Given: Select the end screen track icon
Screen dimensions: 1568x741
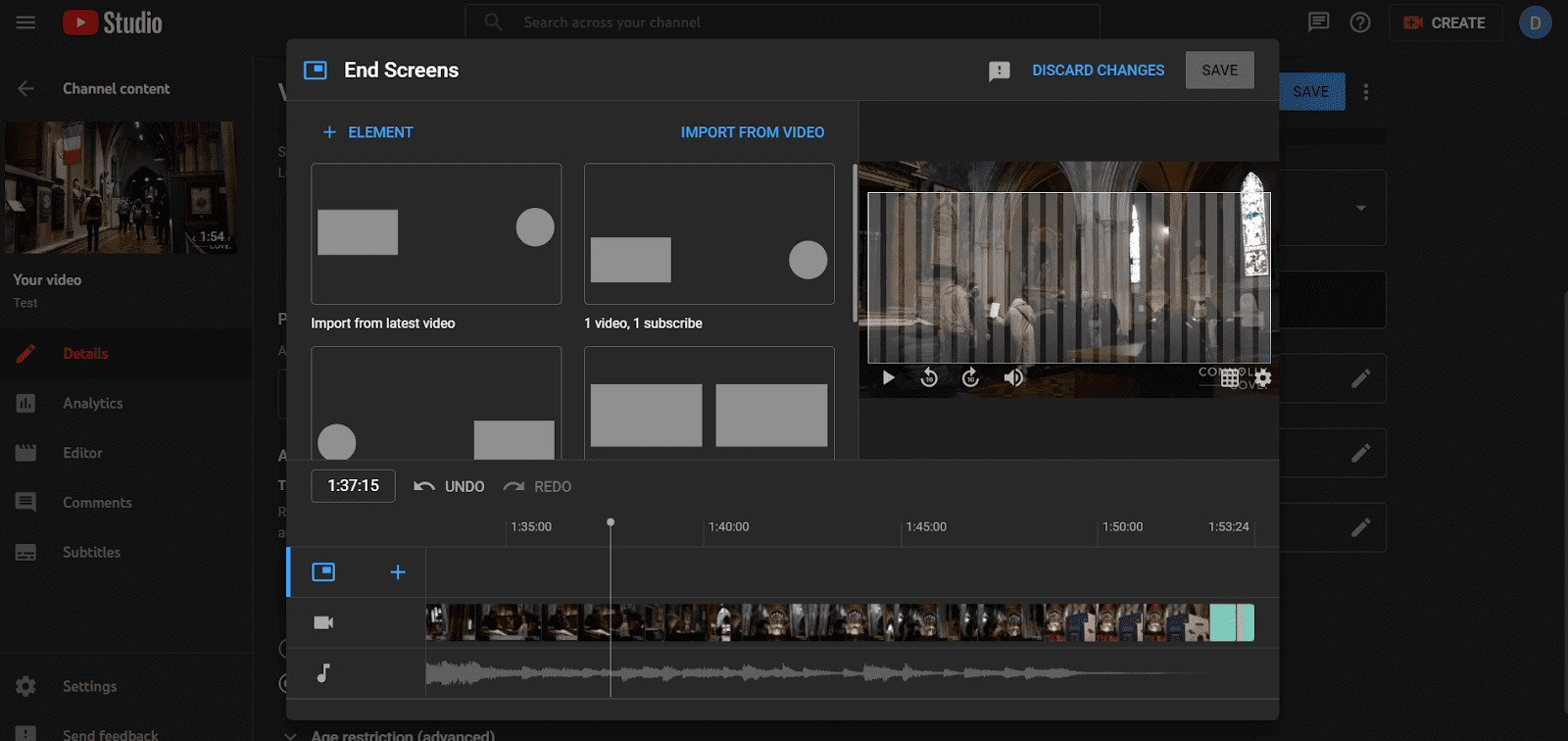Looking at the screenshot, I should [323, 571].
